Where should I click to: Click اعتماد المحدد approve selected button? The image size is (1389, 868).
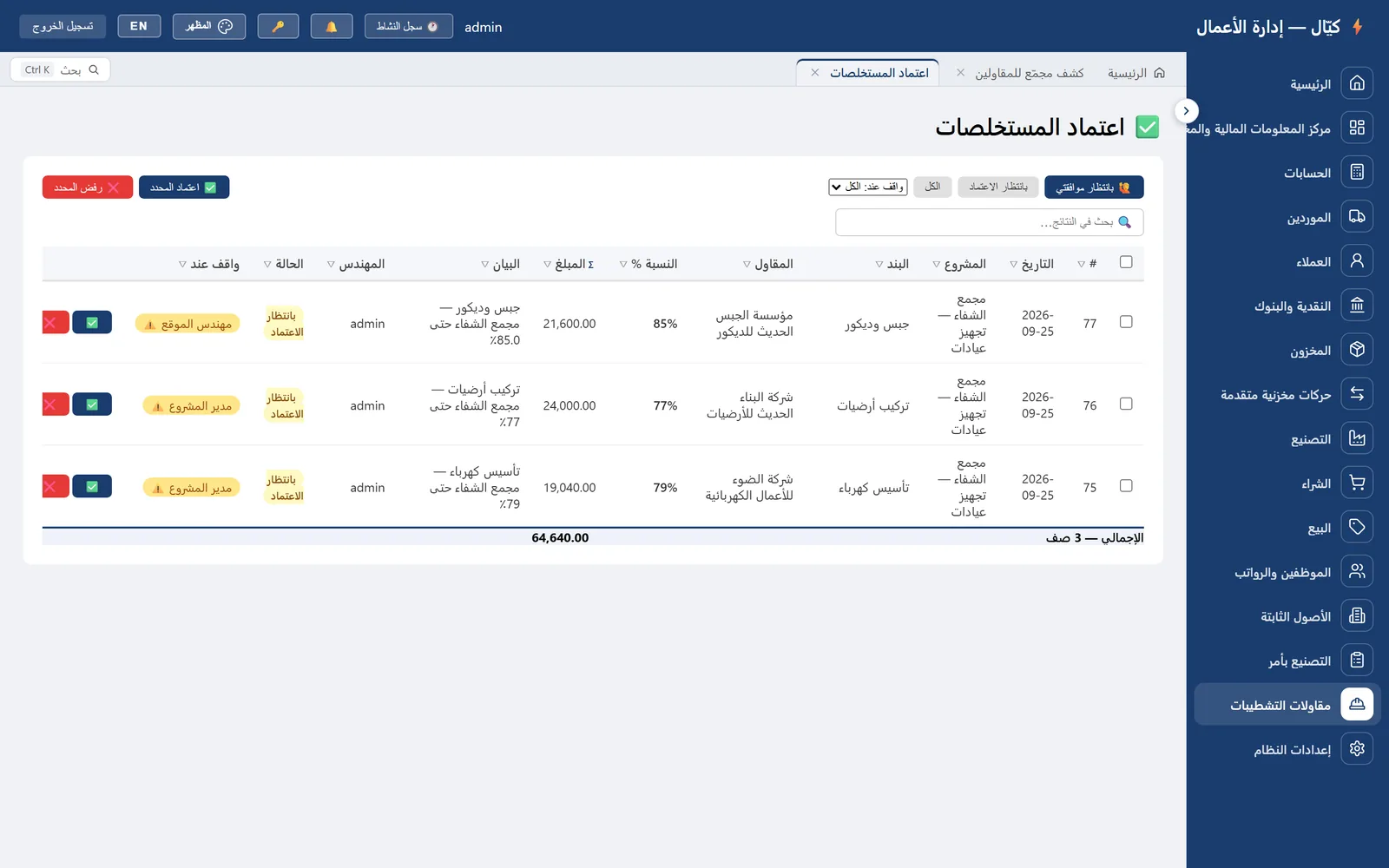coord(184,187)
